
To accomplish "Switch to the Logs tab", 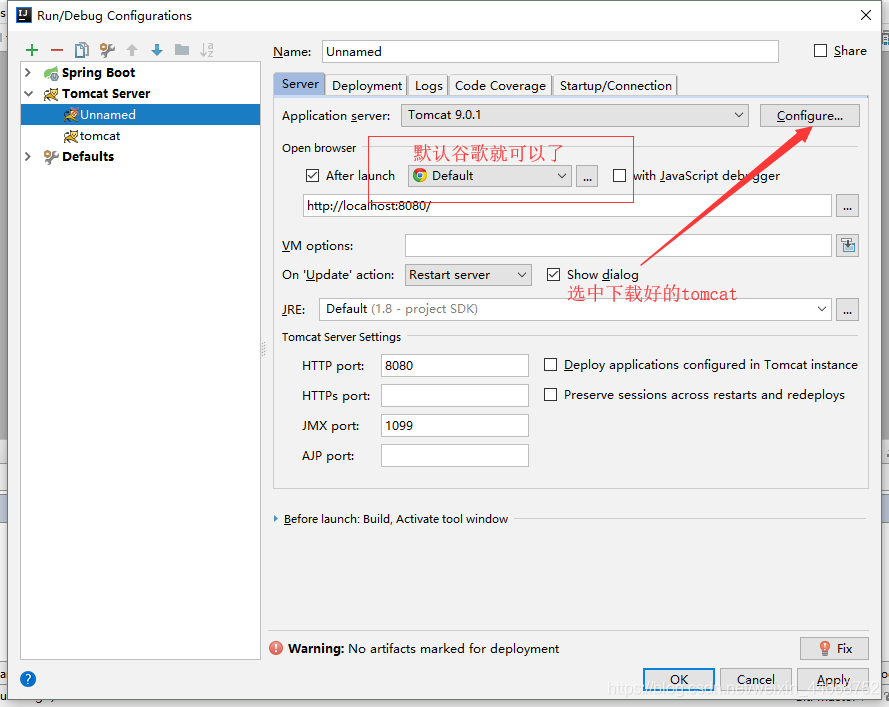I will pos(428,86).
